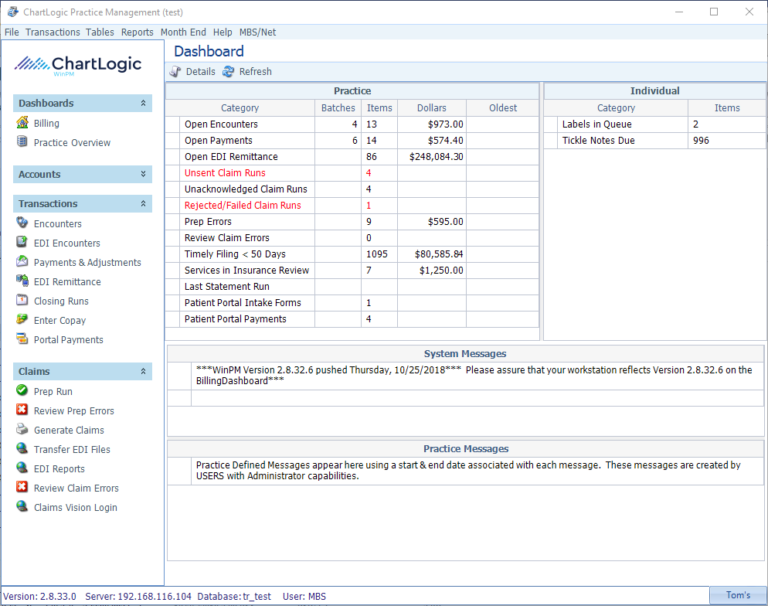
Task: Click the $248,084.30 dollars cell
Action: 432,157
